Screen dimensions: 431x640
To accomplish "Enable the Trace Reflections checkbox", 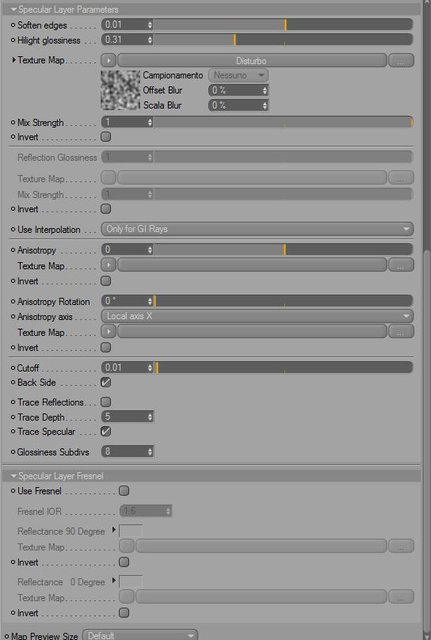I will [x=106, y=402].
